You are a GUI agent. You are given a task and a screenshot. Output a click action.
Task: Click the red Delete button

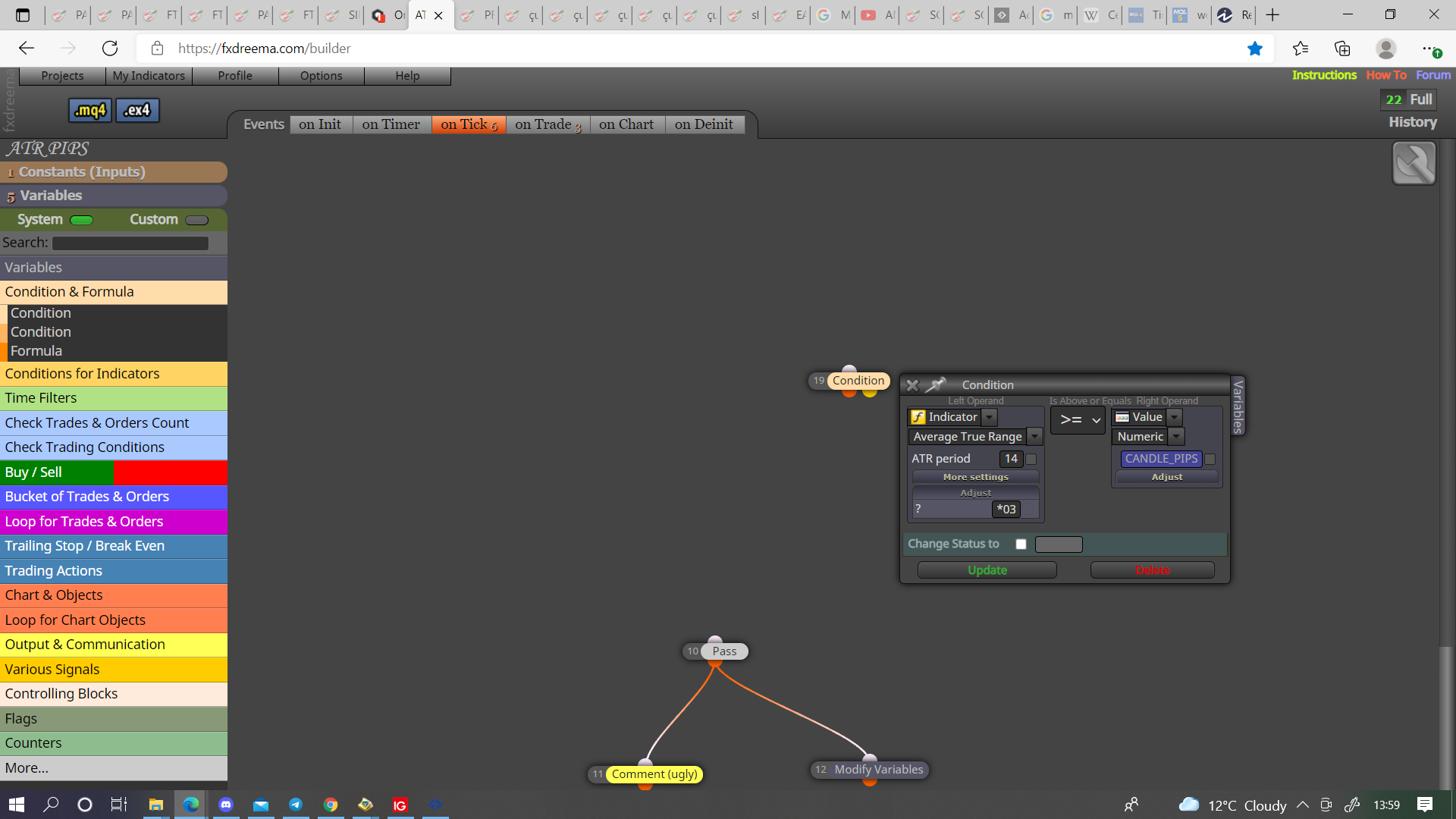1153,570
